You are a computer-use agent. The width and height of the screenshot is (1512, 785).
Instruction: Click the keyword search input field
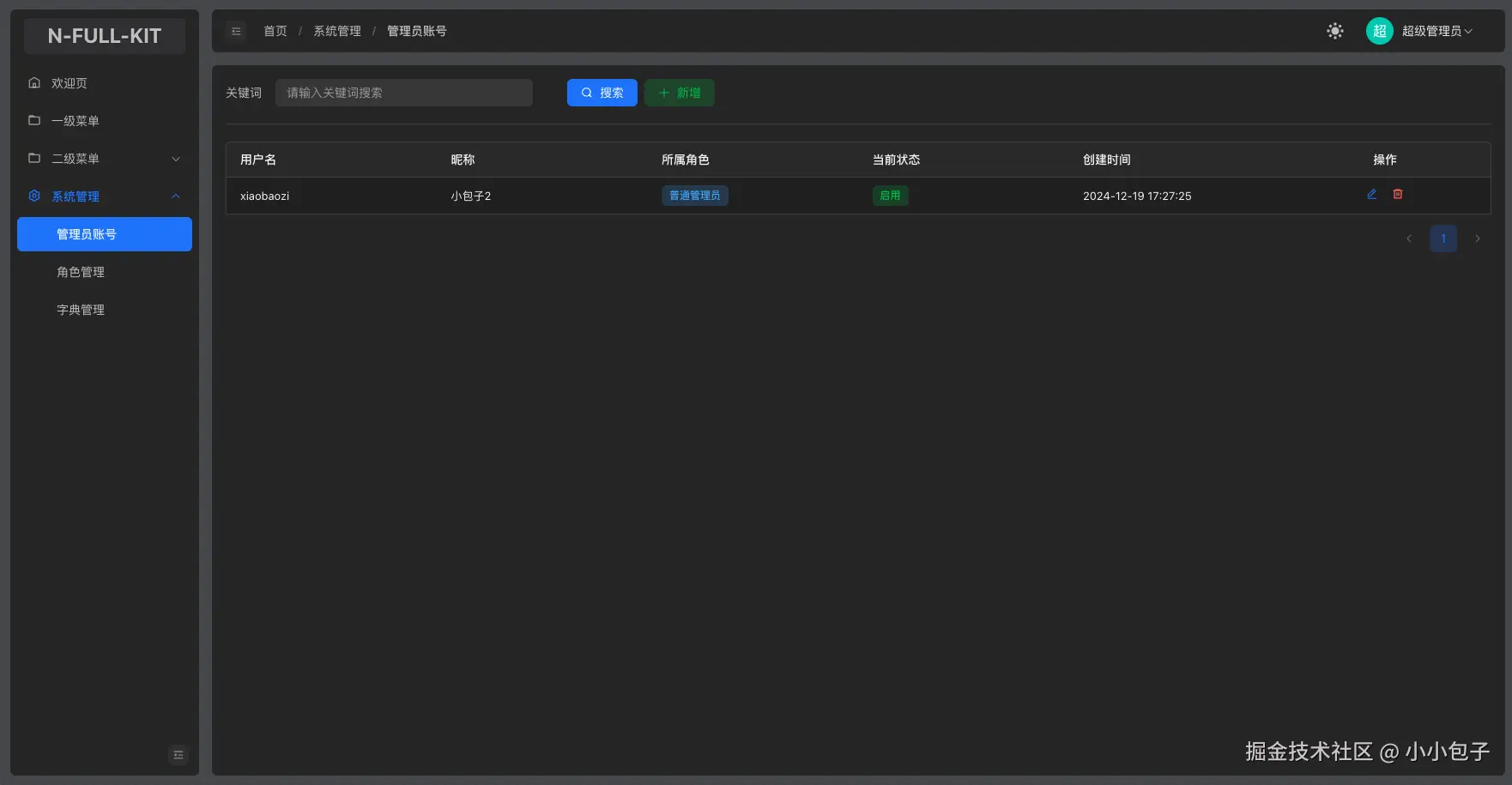(x=403, y=93)
